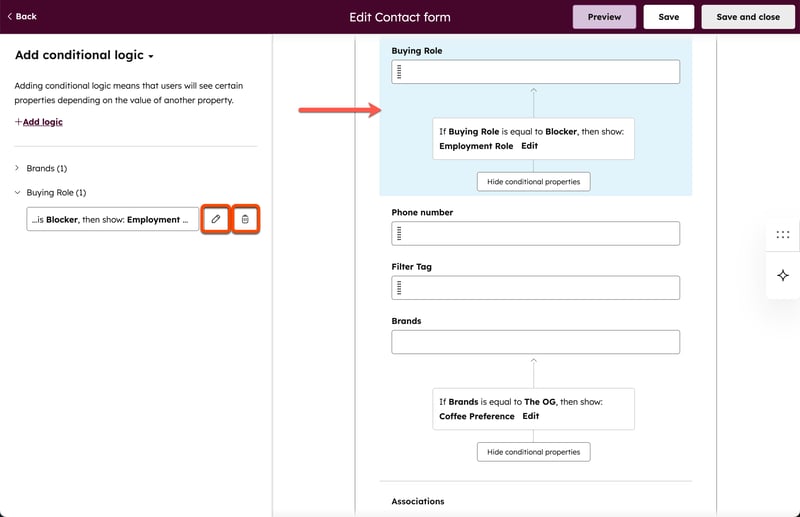The width and height of the screenshot is (800, 517).
Task: Click the Brands input field
Action: coord(535,342)
